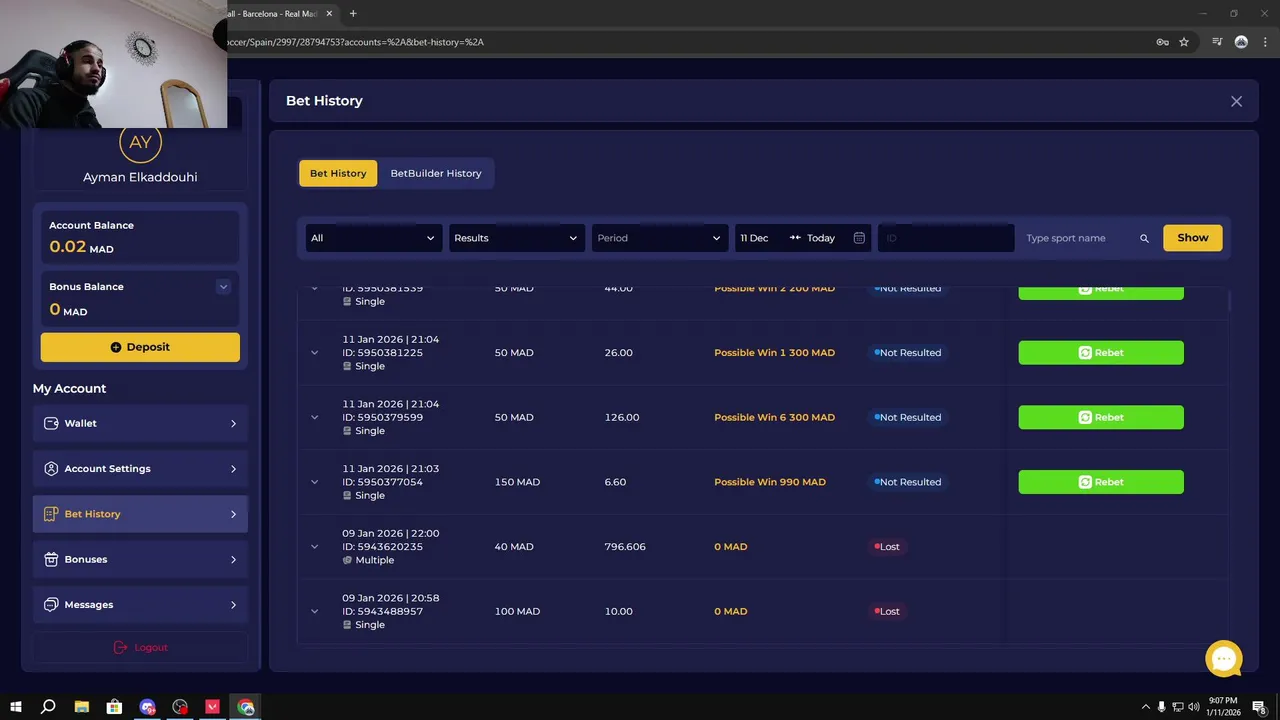
Task: Open the browser media control icon
Action: pyautogui.click(x=1217, y=42)
